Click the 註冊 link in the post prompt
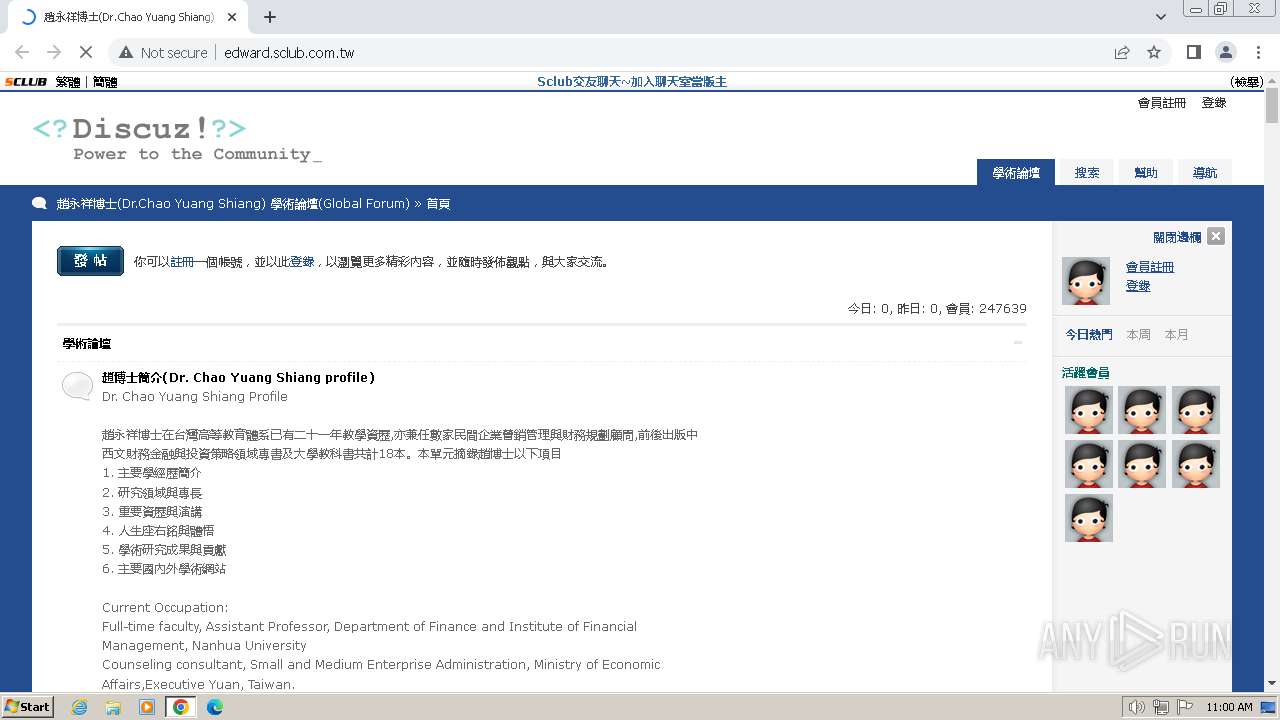 [x=182, y=262]
